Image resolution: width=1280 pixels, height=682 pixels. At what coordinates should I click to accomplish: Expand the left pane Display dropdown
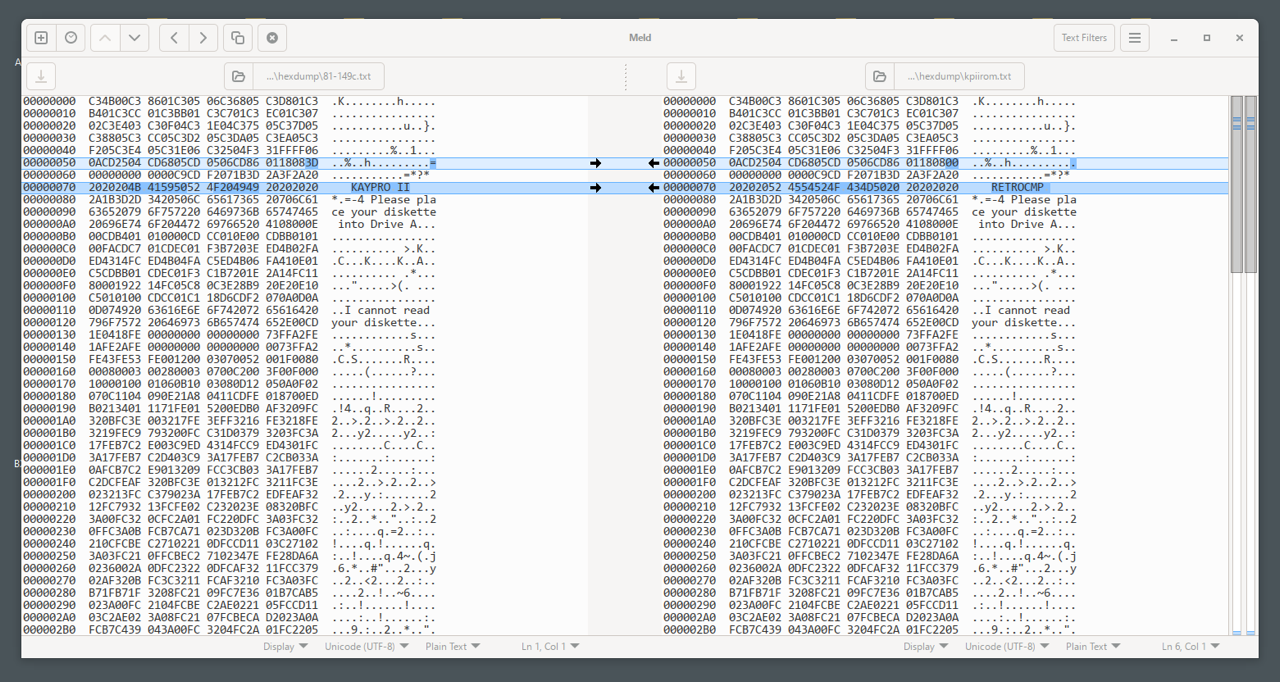285,647
